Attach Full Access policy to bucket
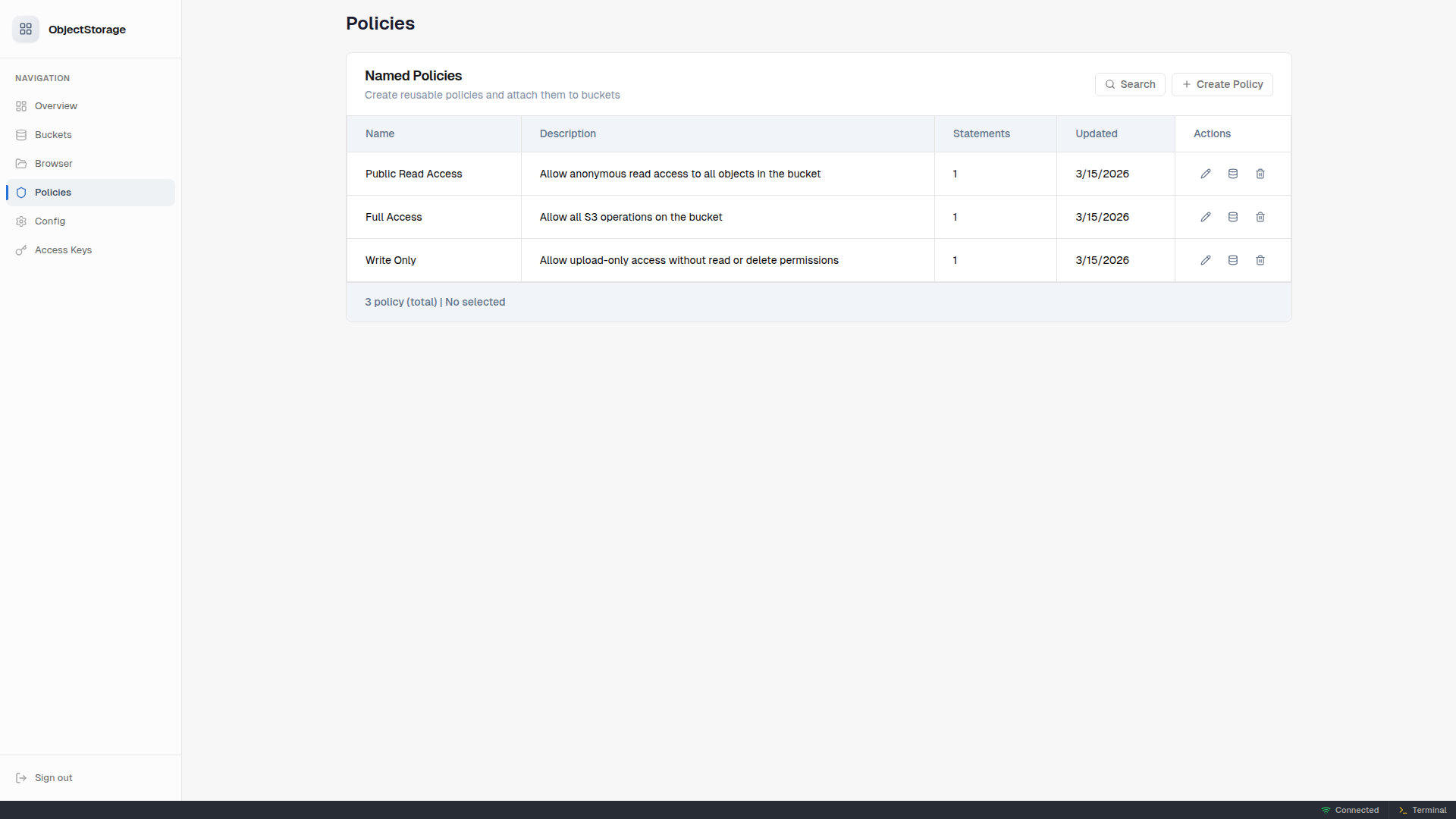 (x=1232, y=217)
